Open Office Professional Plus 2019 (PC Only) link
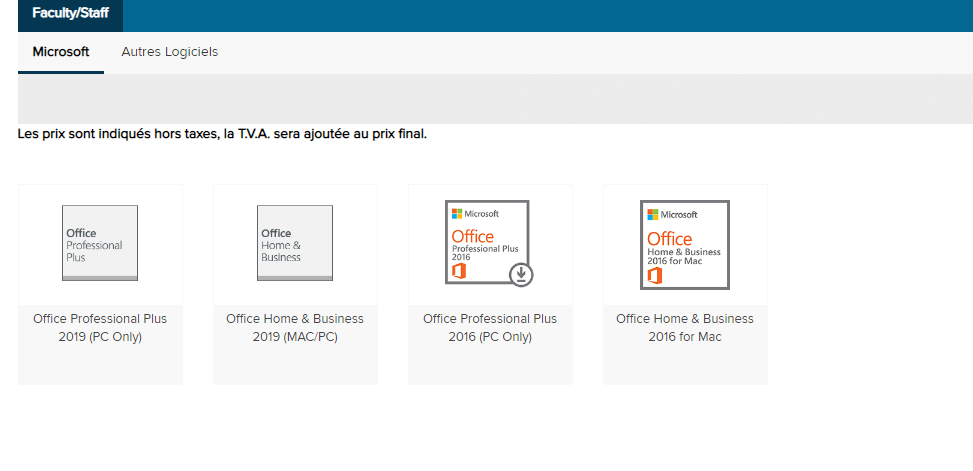973x471 pixels. tap(100, 328)
